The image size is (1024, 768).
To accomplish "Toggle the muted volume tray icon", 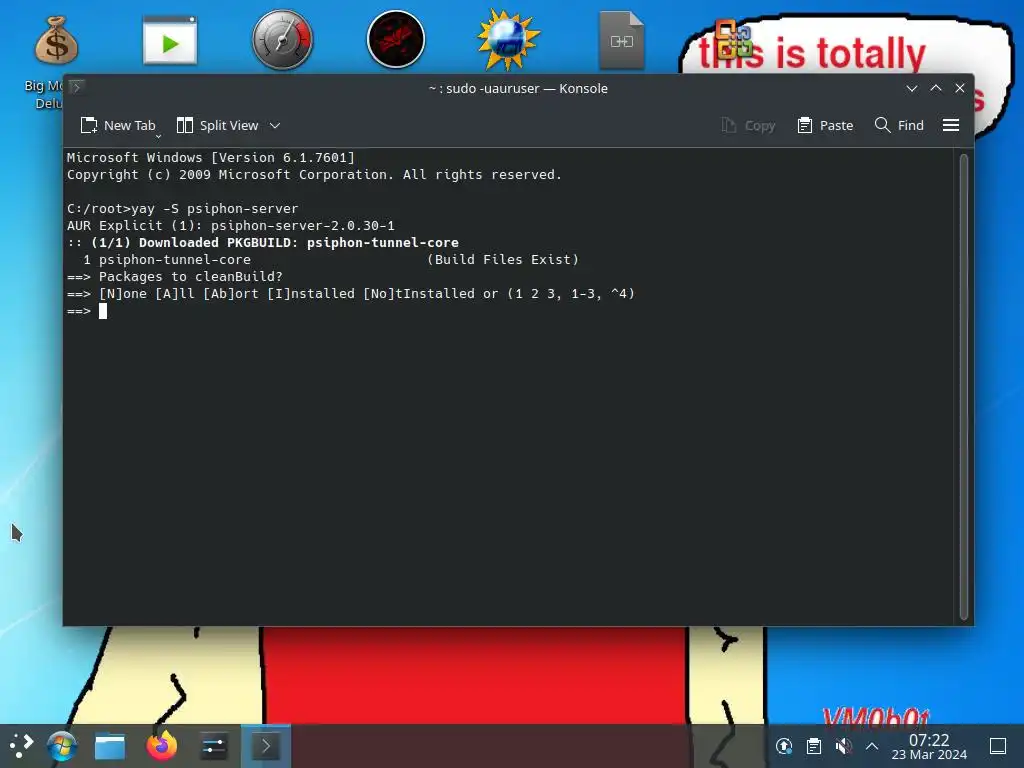I will coord(843,746).
